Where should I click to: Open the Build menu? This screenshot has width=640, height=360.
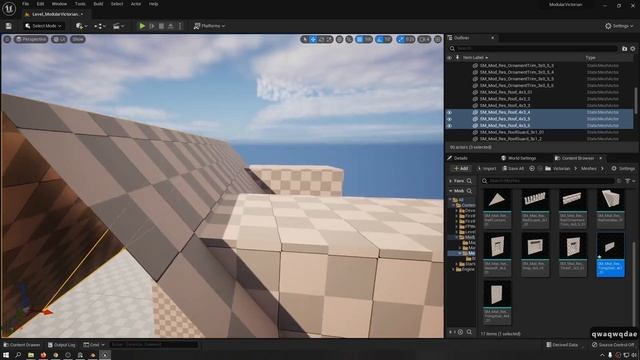click(x=98, y=4)
